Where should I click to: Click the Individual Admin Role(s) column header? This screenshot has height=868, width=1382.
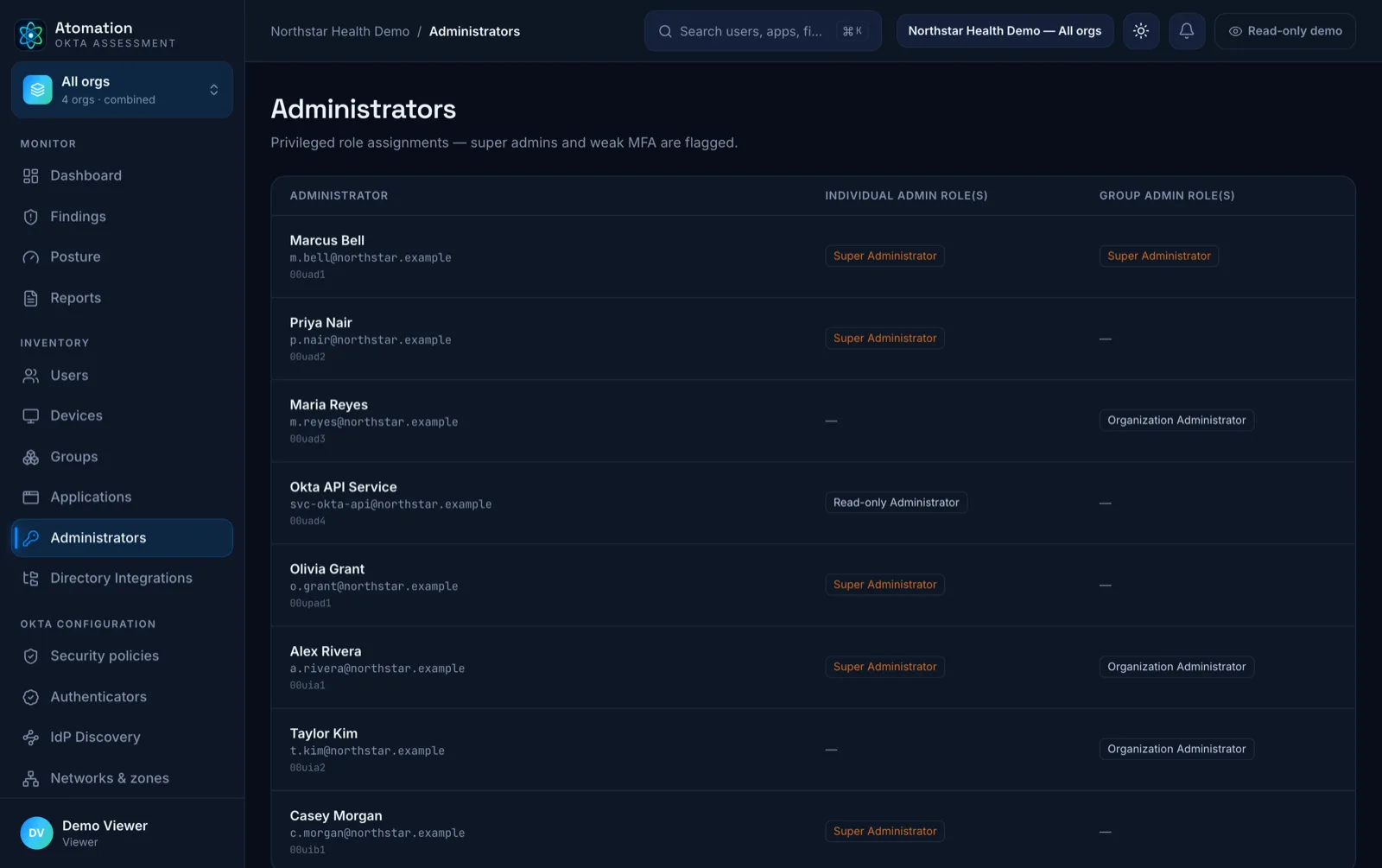pos(906,196)
